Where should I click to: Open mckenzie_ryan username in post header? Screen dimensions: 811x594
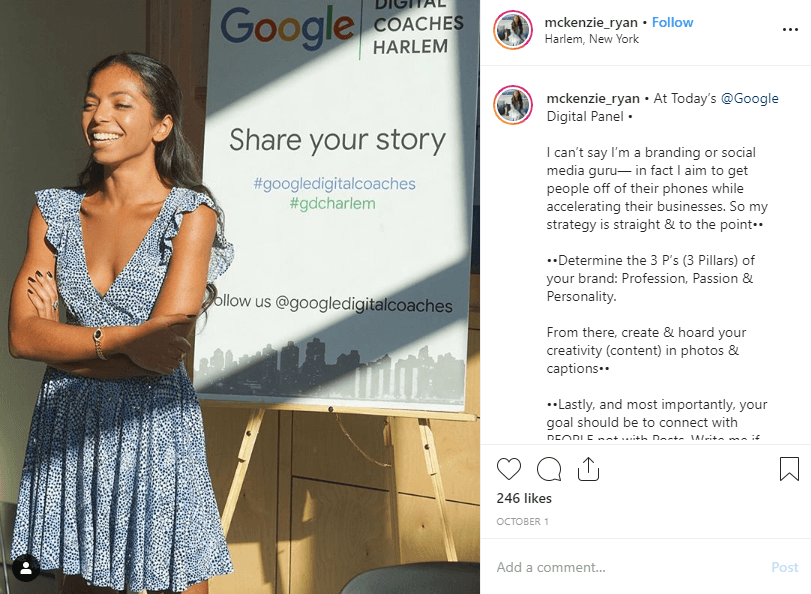pos(592,23)
